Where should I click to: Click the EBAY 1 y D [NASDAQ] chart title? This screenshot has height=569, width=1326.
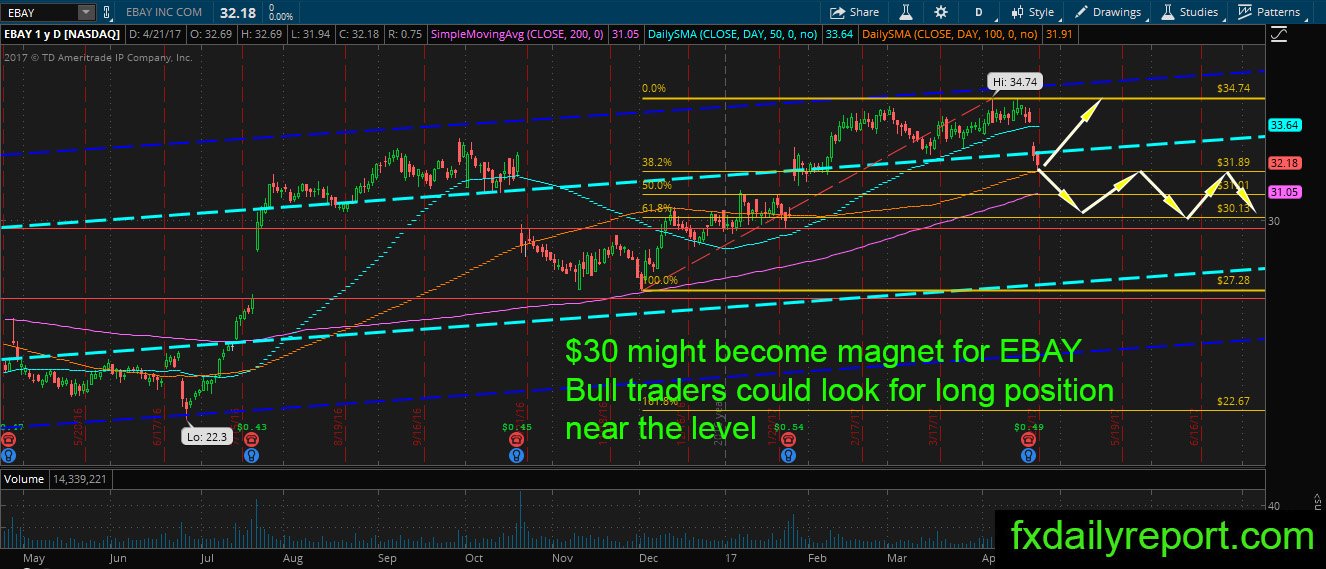[64, 35]
